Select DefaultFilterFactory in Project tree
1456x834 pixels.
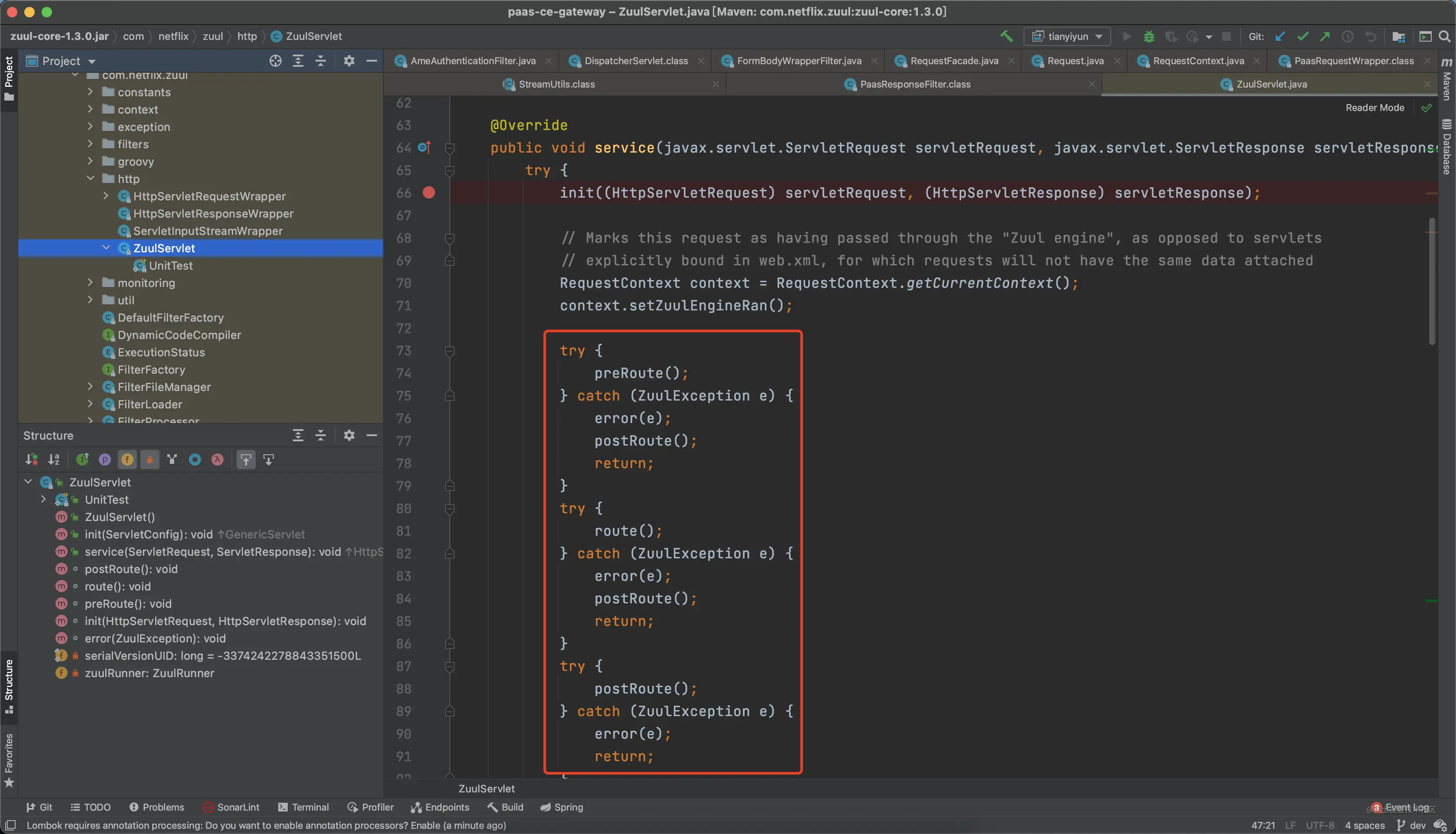170,317
